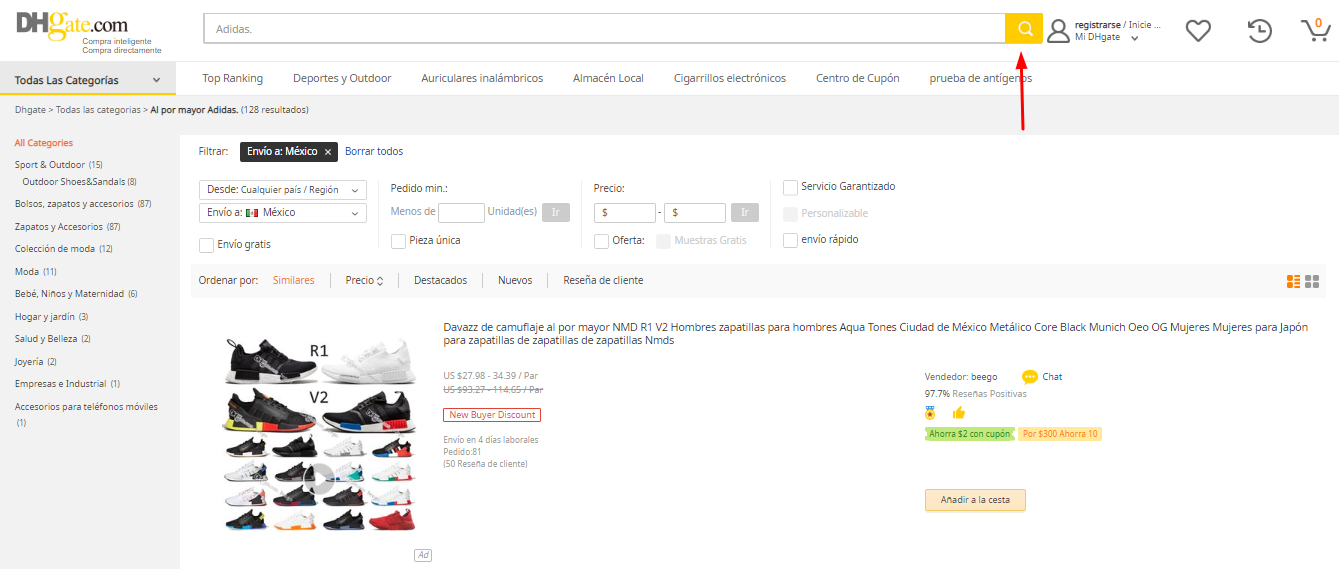Tick the Oferta checkbox

[x=601, y=241]
